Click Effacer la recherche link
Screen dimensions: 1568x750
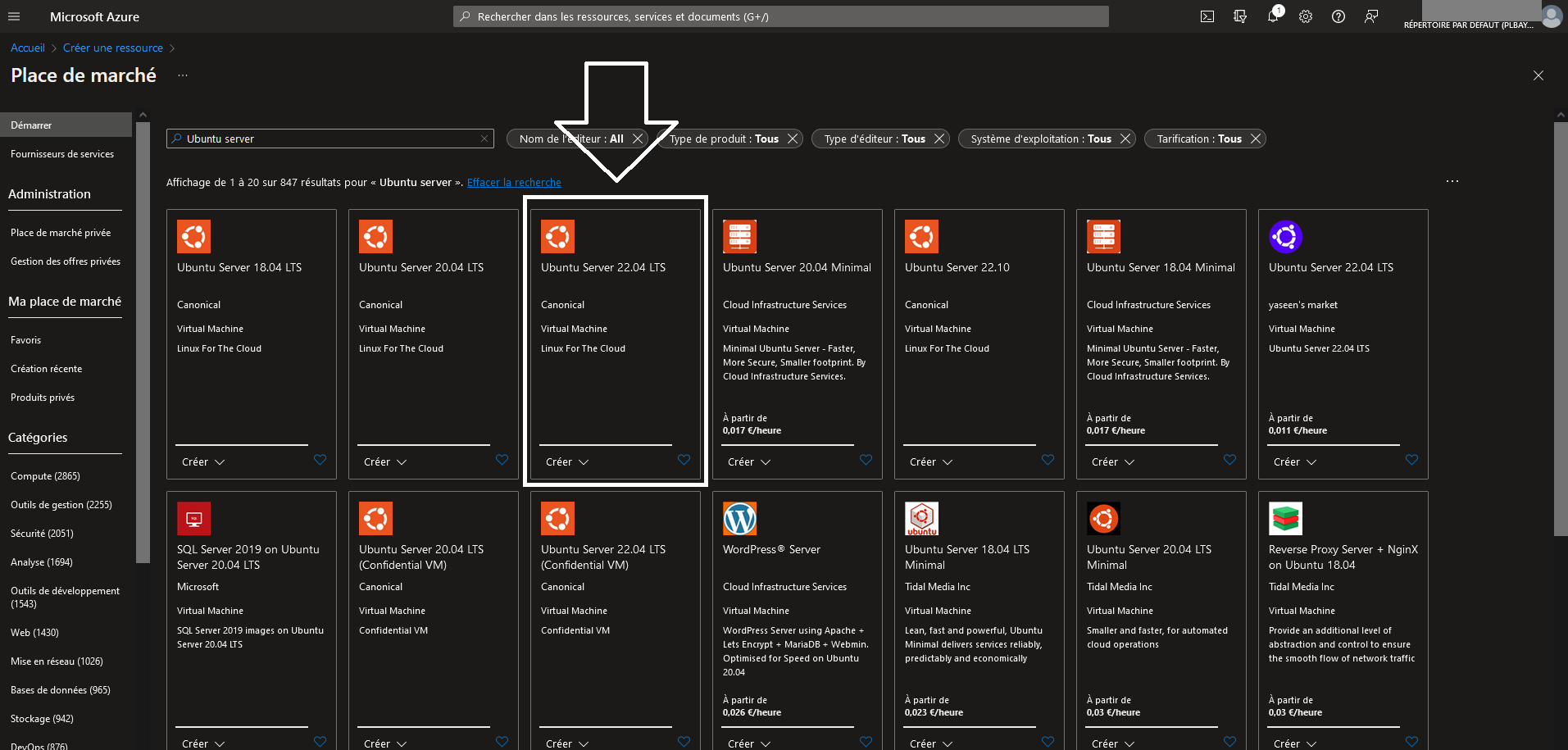514,183
